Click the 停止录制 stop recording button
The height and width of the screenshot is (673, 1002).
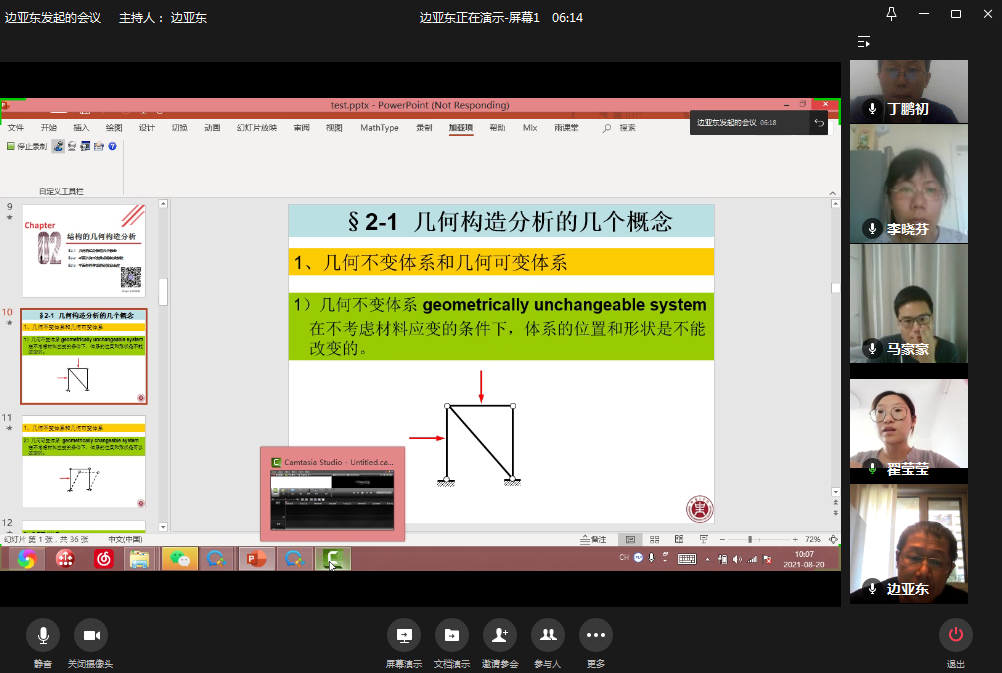27,146
